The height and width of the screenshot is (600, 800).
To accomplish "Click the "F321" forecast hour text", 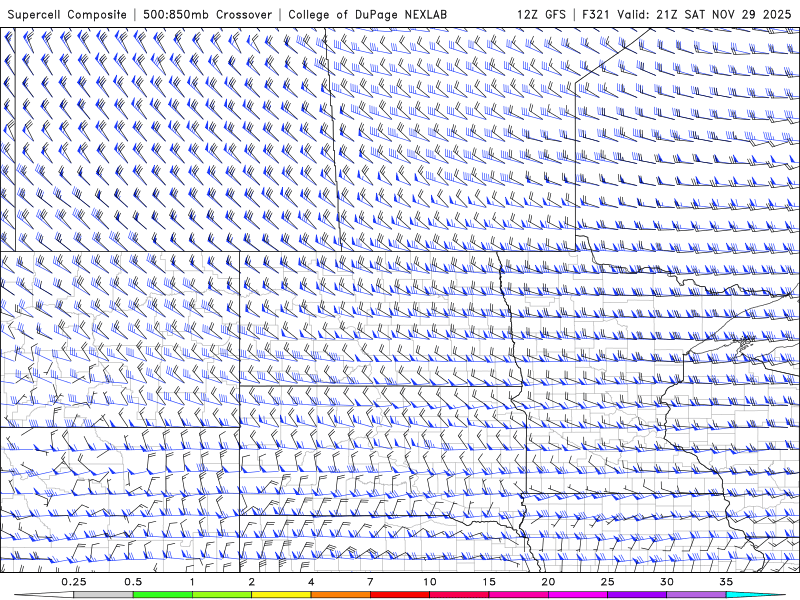I will click(596, 14).
